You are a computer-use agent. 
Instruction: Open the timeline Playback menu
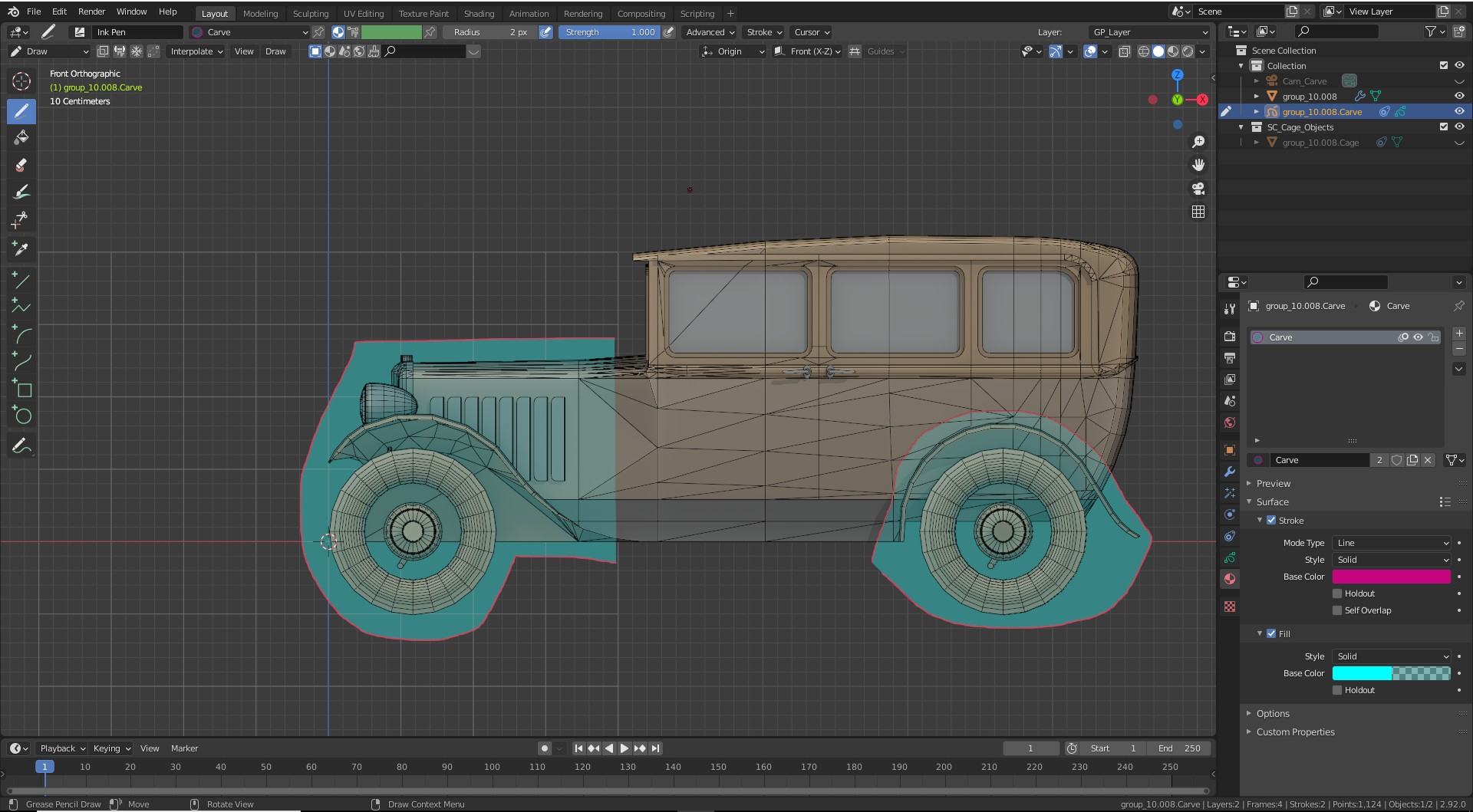click(x=62, y=748)
